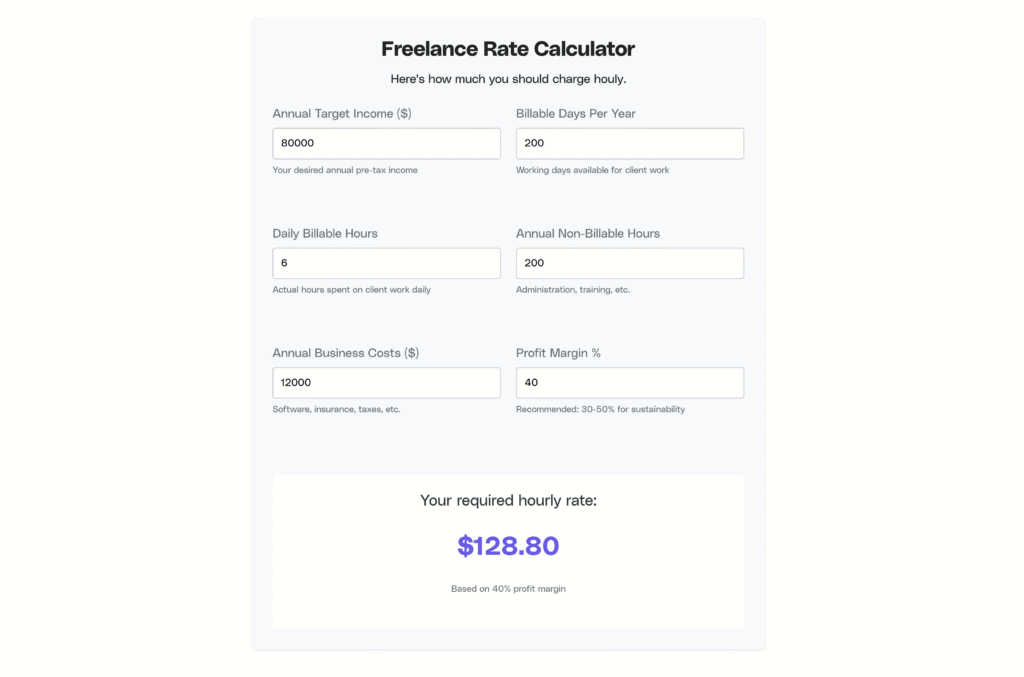Click the $128.80 hourly rate result

coord(508,546)
